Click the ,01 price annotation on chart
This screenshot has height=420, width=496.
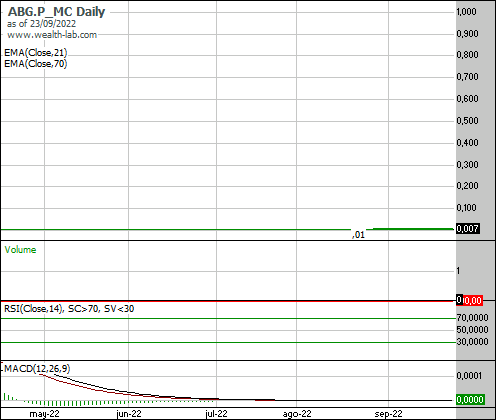click(359, 235)
